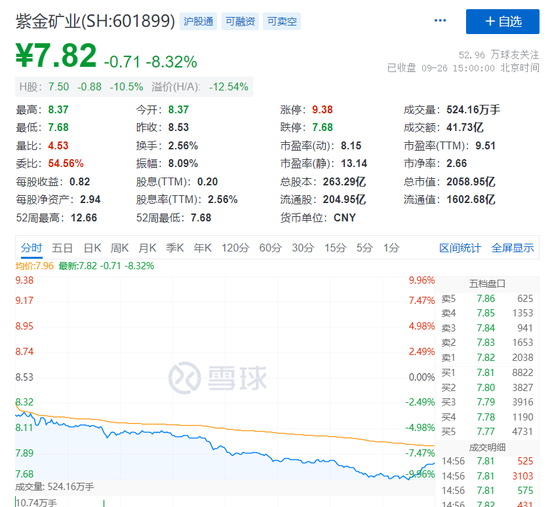This screenshot has width=550, height=507.
Task: Select the 可融资 tag
Action: pyautogui.click(x=240, y=21)
